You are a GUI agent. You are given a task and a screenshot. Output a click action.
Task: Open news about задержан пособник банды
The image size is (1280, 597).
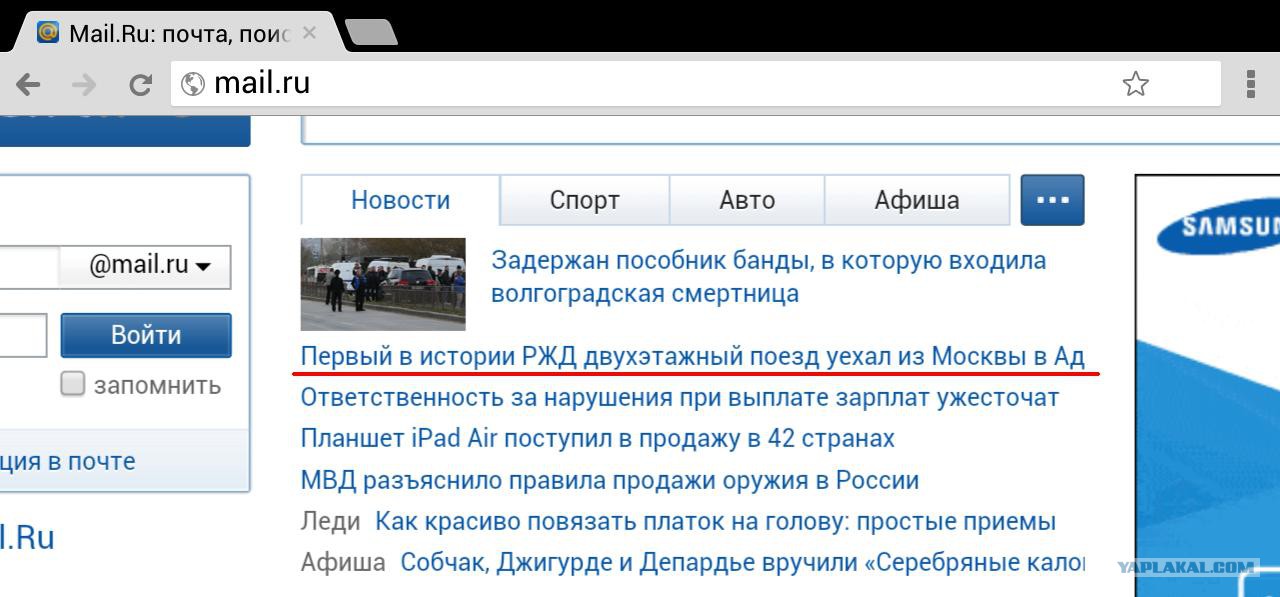768,277
